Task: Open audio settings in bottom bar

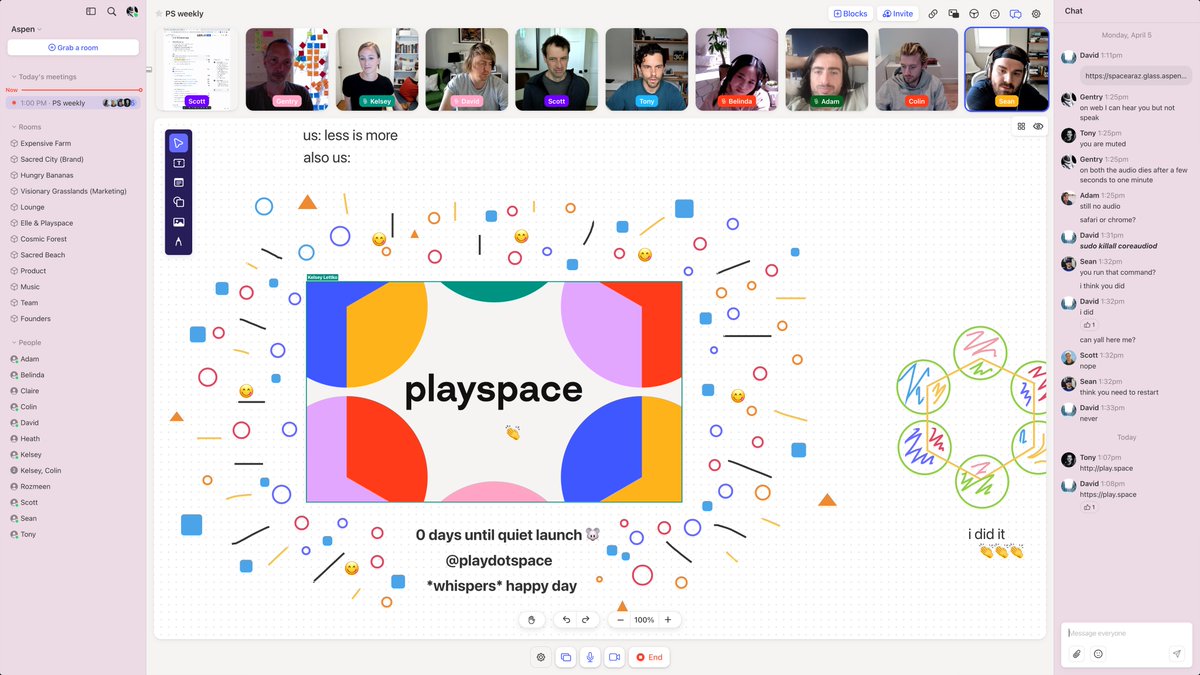Action: click(540, 657)
